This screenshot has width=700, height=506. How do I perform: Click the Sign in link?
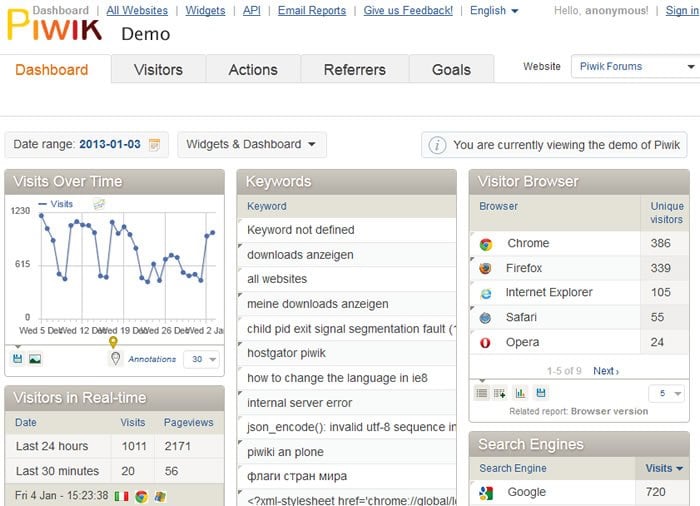pos(682,10)
